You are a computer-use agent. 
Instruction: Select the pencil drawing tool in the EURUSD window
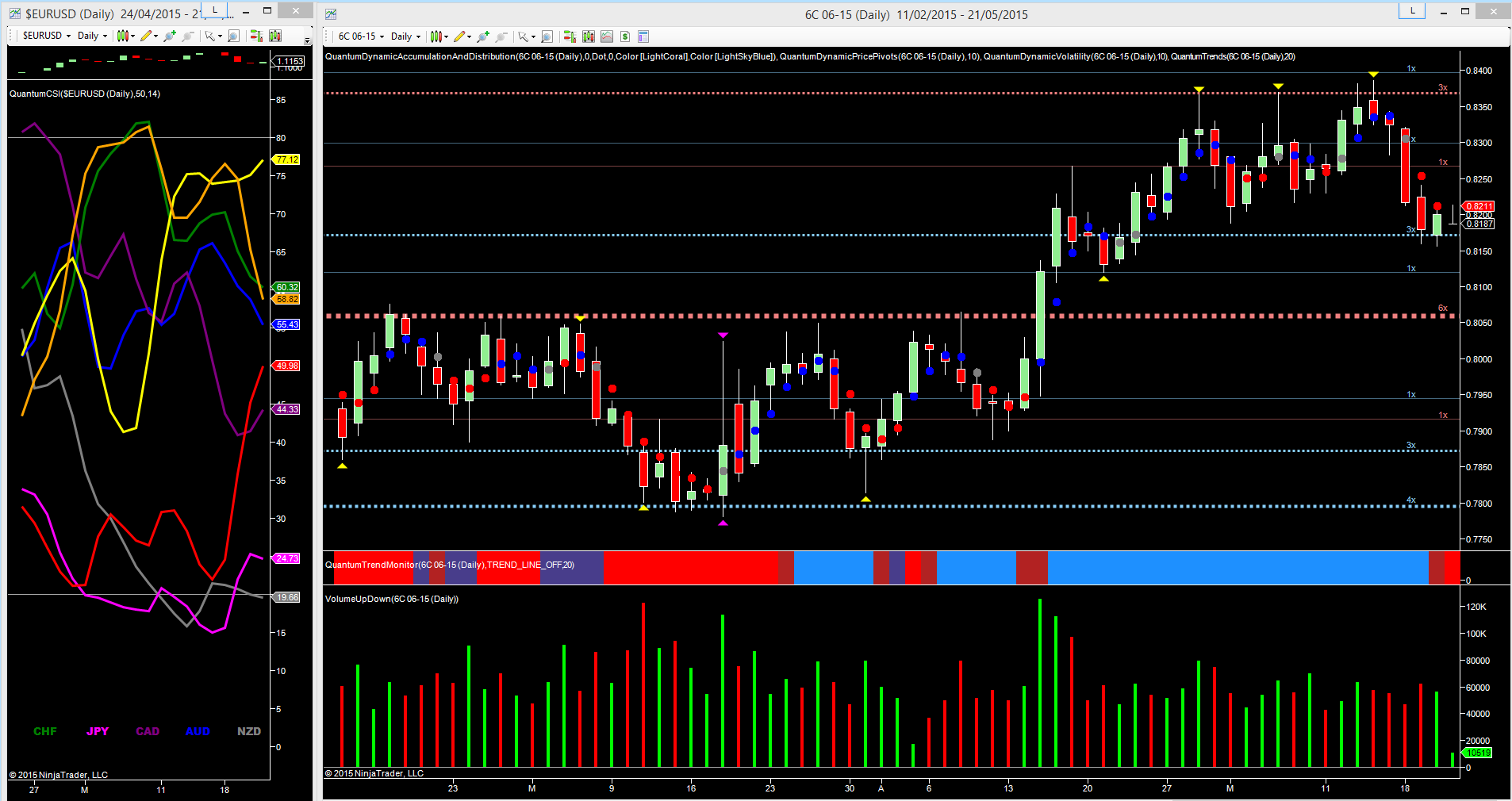146,36
